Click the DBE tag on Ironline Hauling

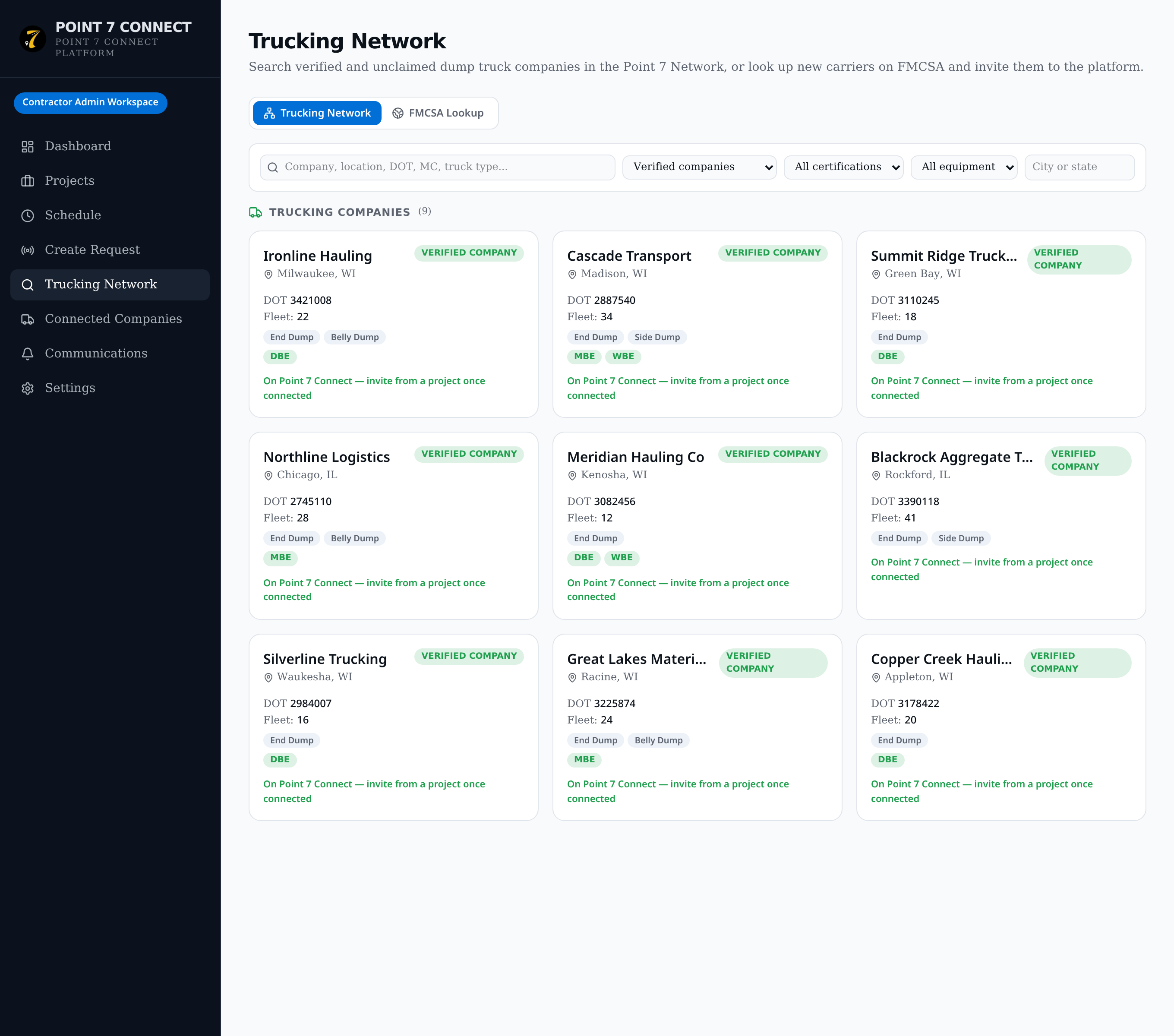click(x=280, y=357)
